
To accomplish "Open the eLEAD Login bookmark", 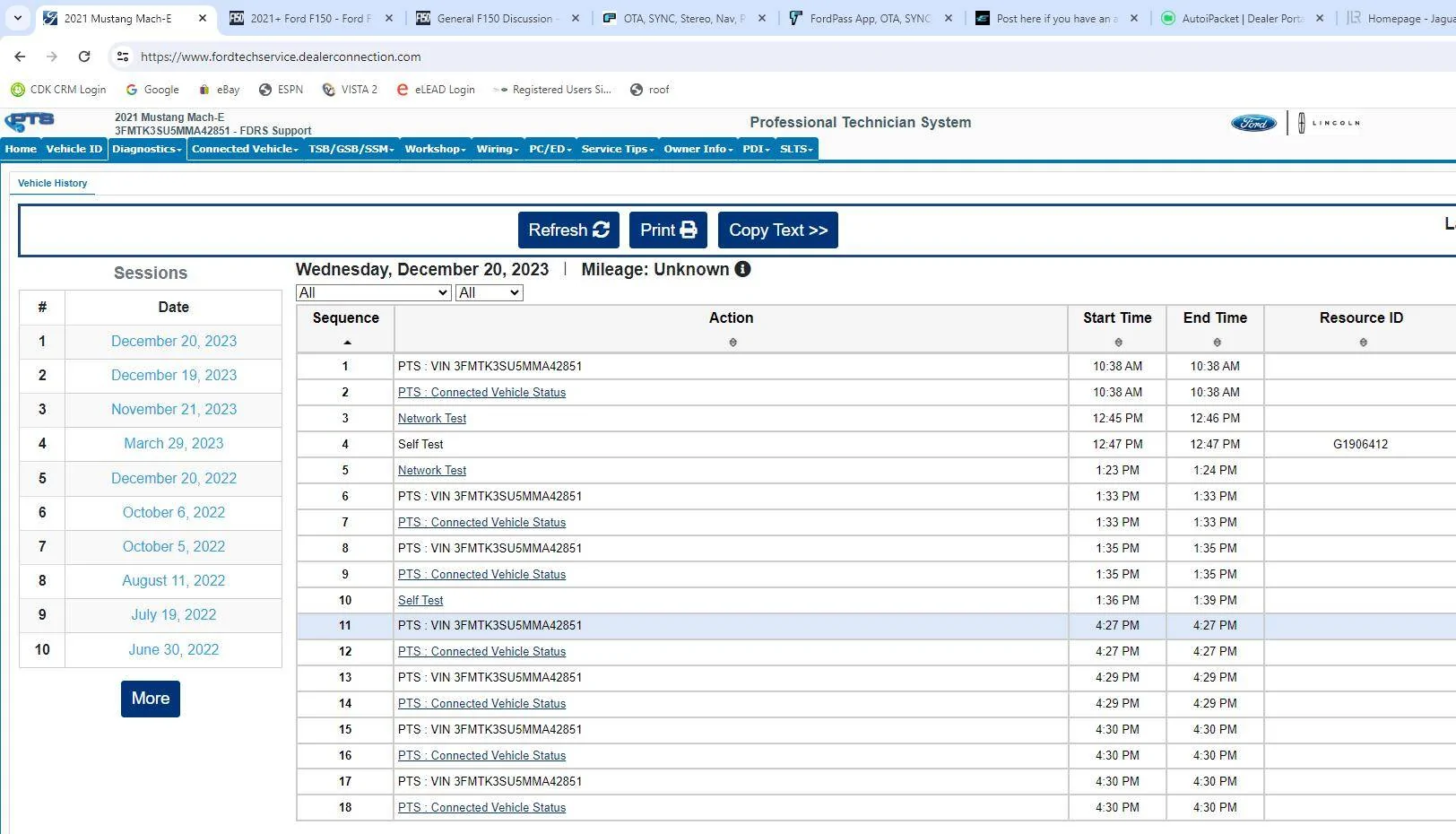I will 435,90.
